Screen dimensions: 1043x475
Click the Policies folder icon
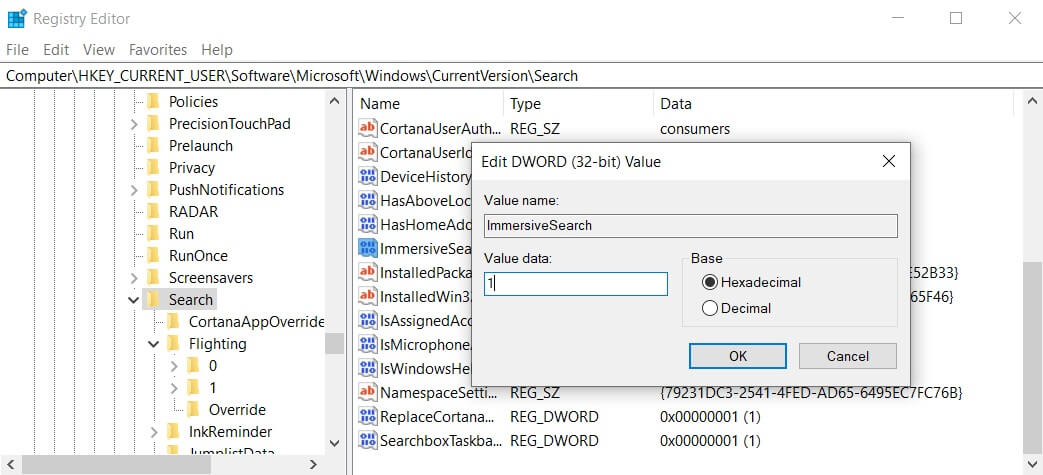click(x=154, y=101)
